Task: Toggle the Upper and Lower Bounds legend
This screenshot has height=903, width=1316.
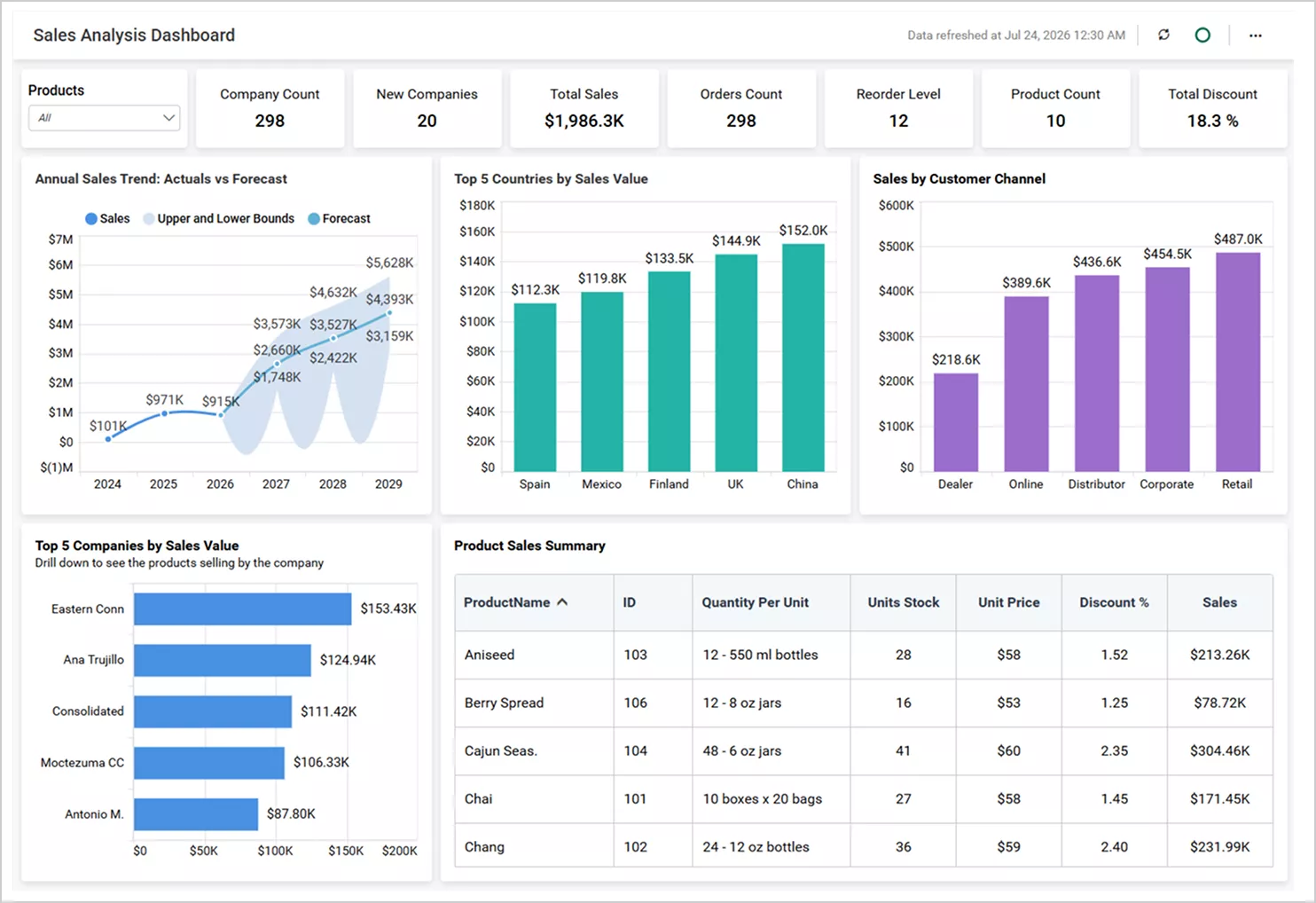Action: coord(218,218)
